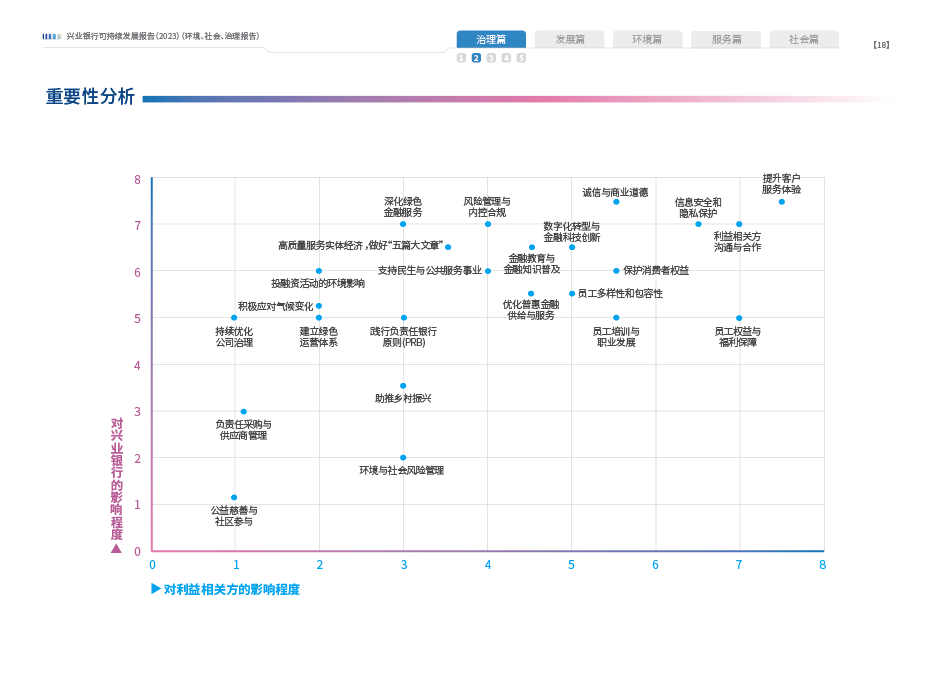This screenshot has height=681, width=937.
Task: Jump to sub-page indicator 3
Action: point(491,58)
